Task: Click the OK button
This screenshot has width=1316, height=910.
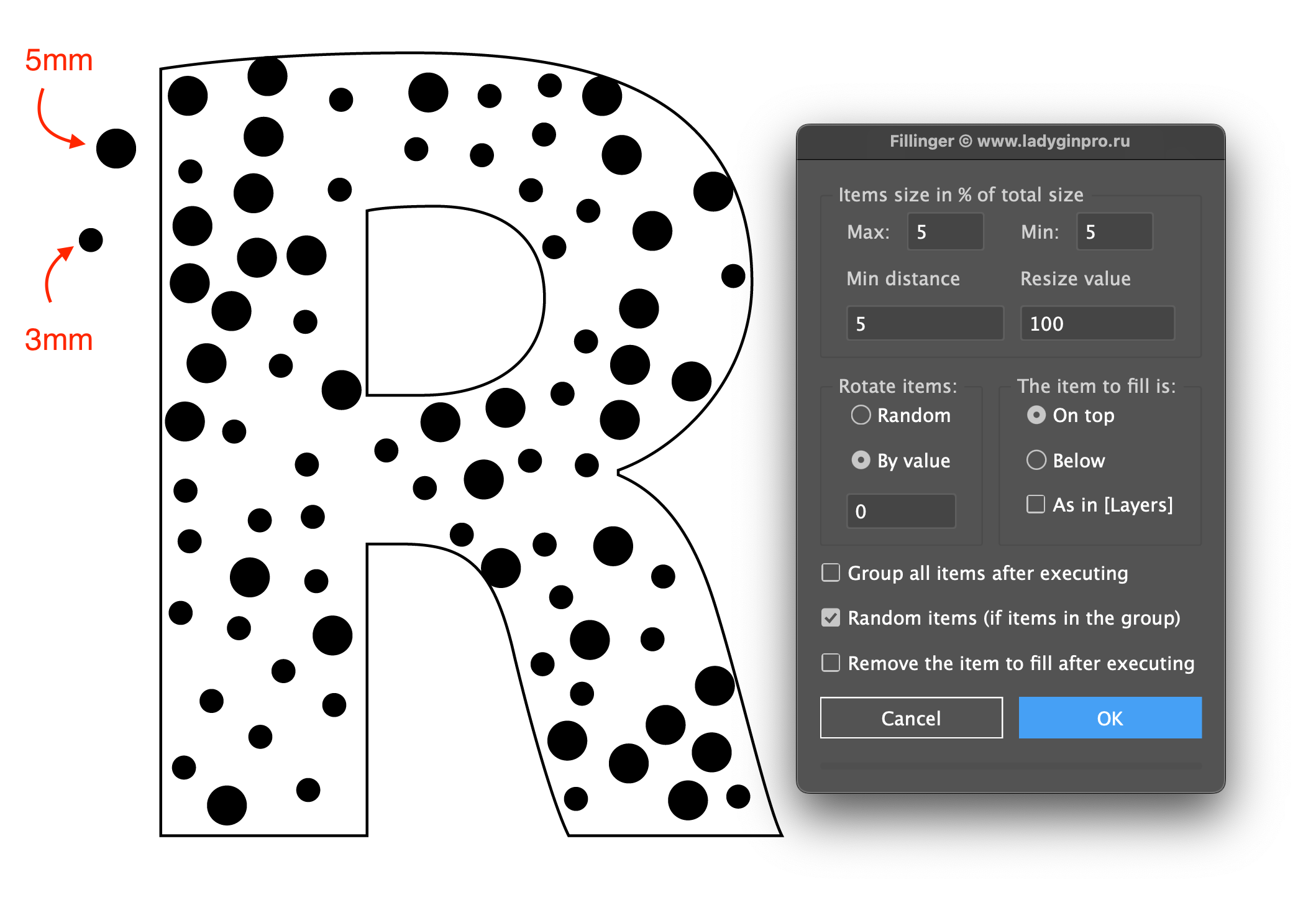Action: (x=1109, y=717)
